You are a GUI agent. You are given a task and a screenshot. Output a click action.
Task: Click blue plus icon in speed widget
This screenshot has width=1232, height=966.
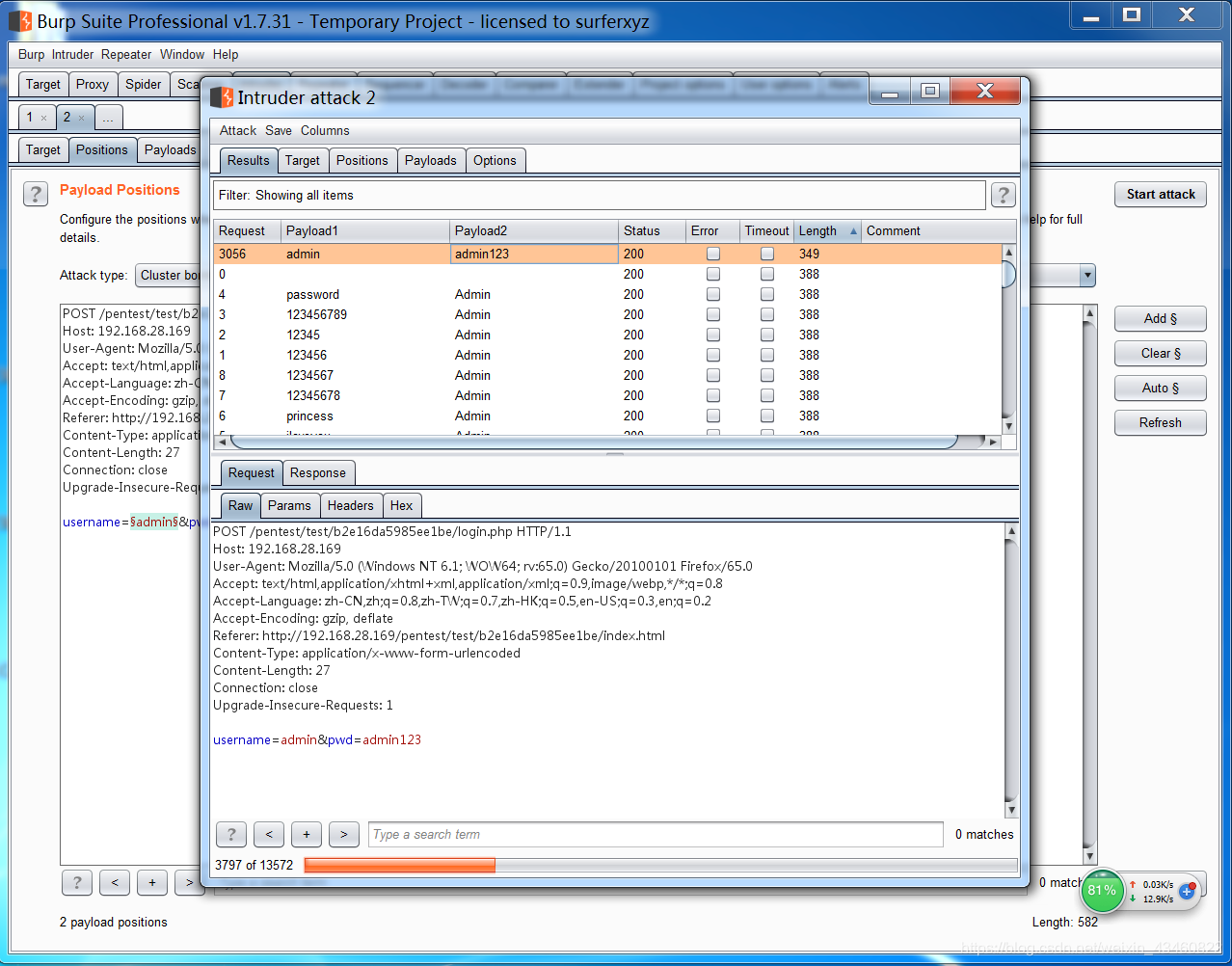coord(1187,891)
